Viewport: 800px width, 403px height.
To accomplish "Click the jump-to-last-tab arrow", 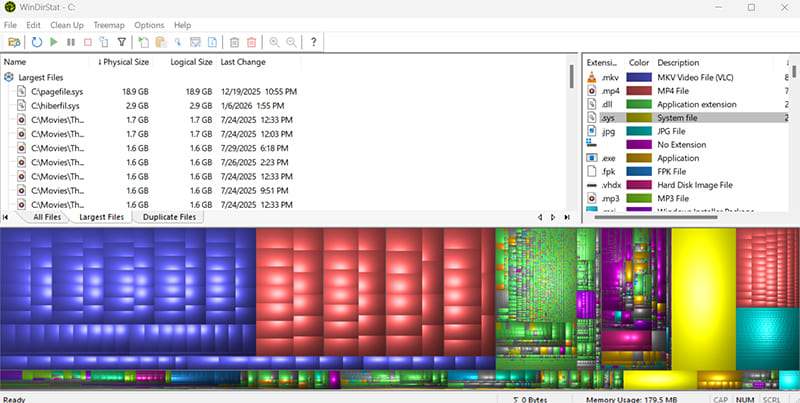I will tap(567, 217).
